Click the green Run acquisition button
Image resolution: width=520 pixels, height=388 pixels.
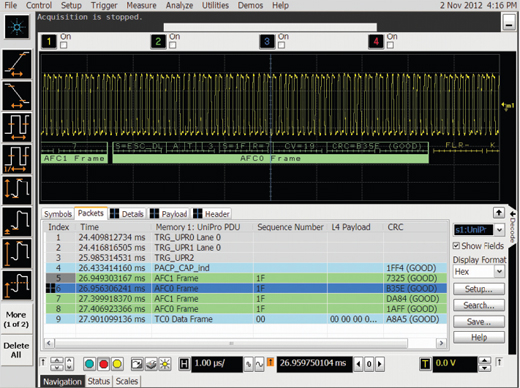pyautogui.click(x=89, y=364)
